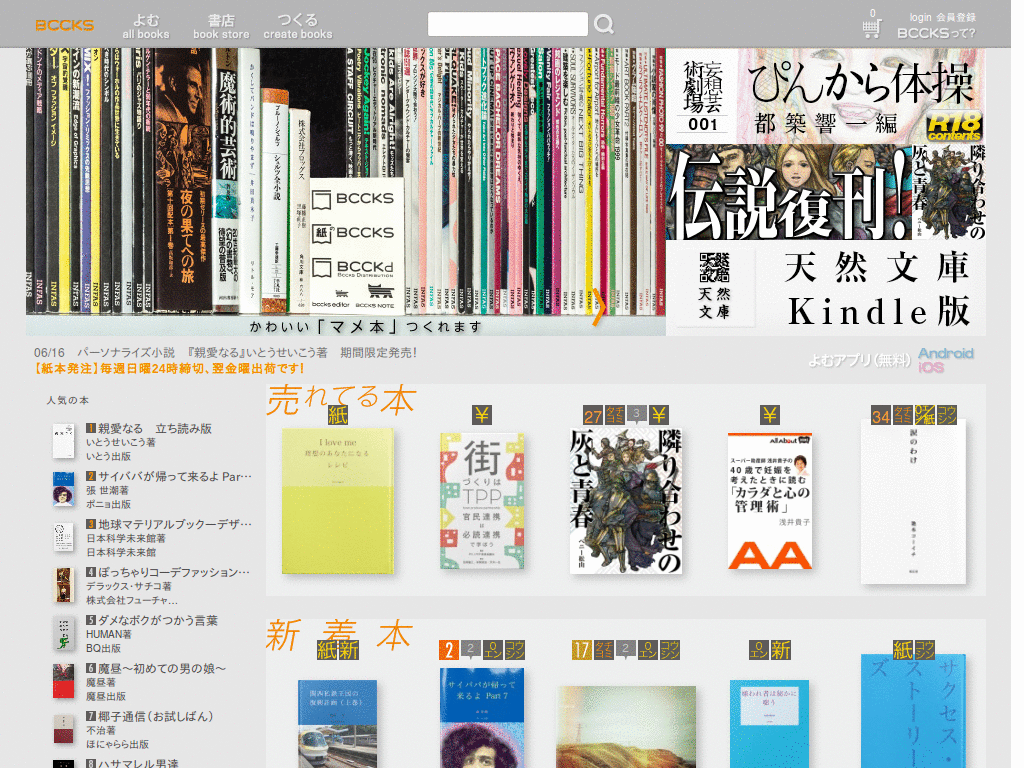Click the thumbnail beside サイババが帰って来るよ ranking
The image size is (1024, 768).
pyautogui.click(x=63, y=489)
